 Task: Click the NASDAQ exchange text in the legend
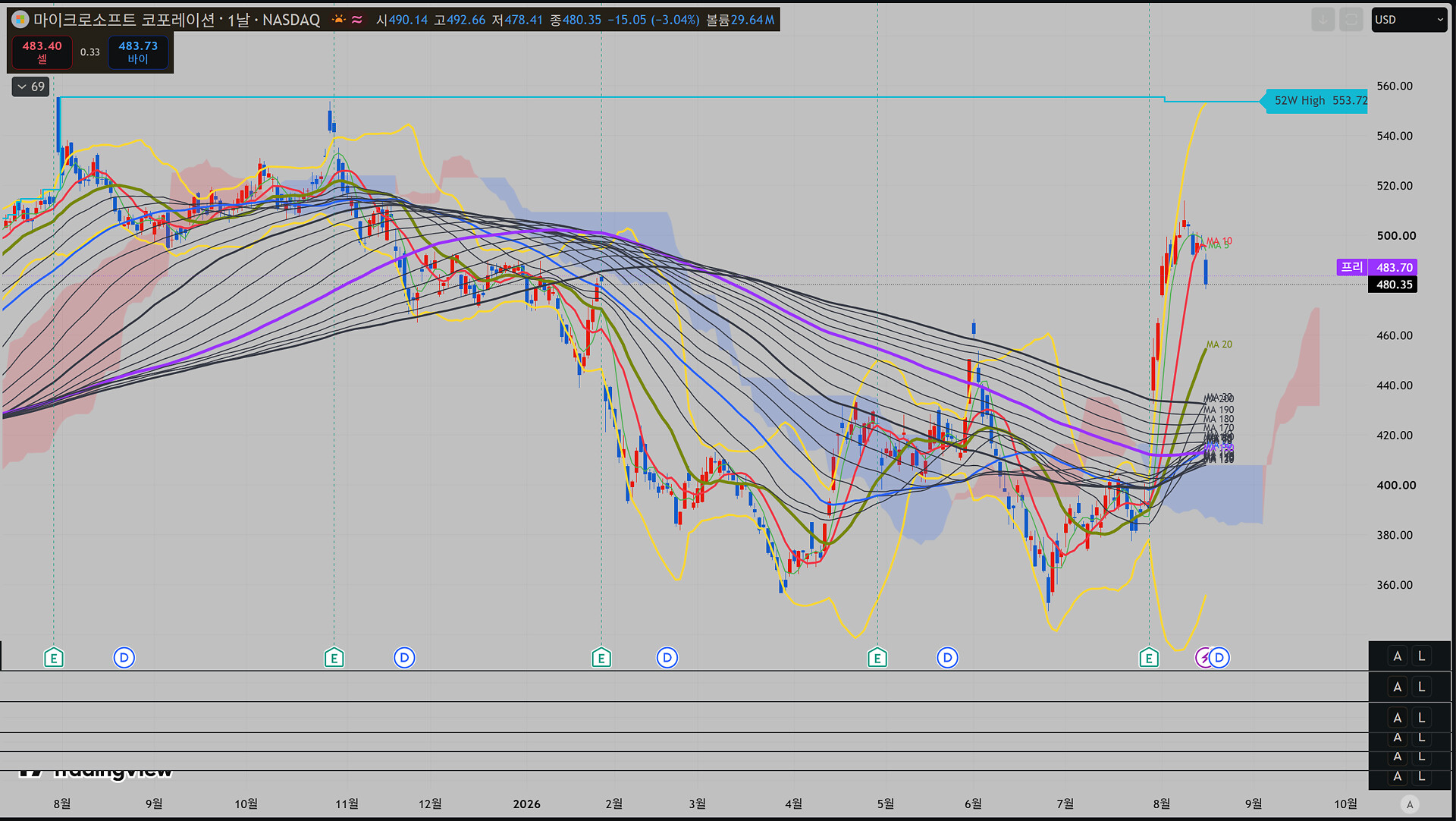pyautogui.click(x=291, y=20)
